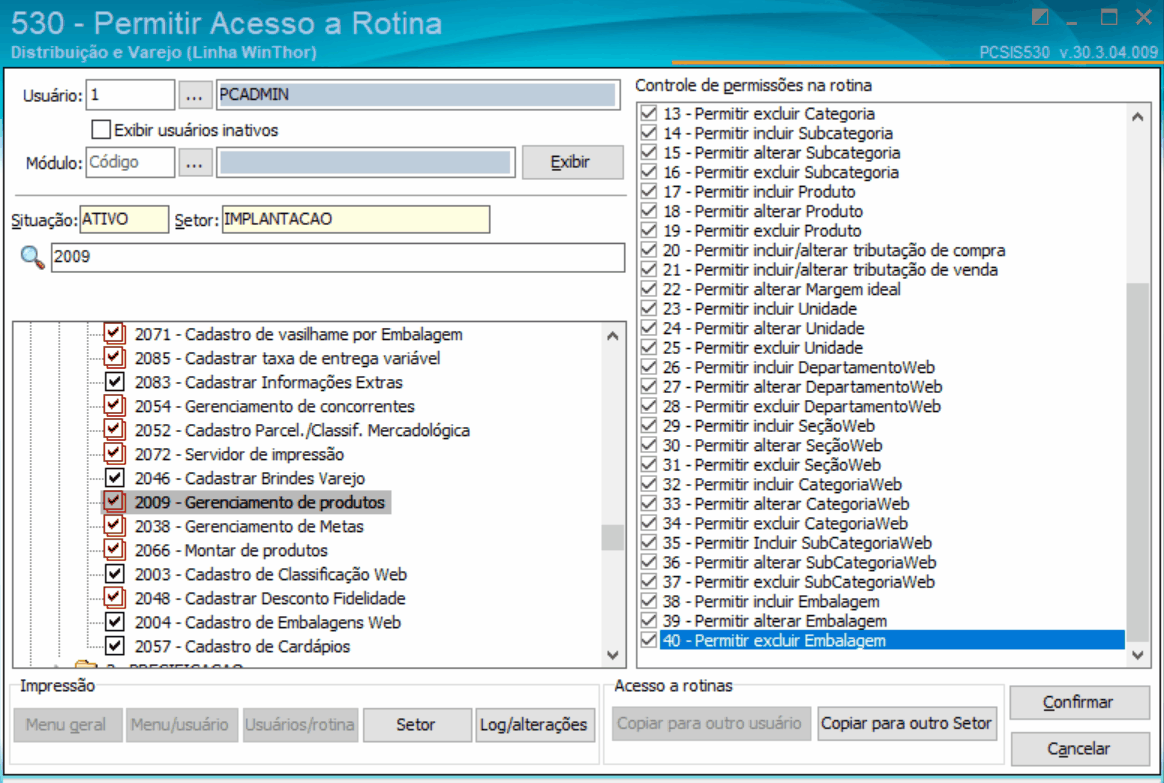
Task: Toggle checkbox for 2038 Gerenciamento de Metas
Action: coord(114,525)
